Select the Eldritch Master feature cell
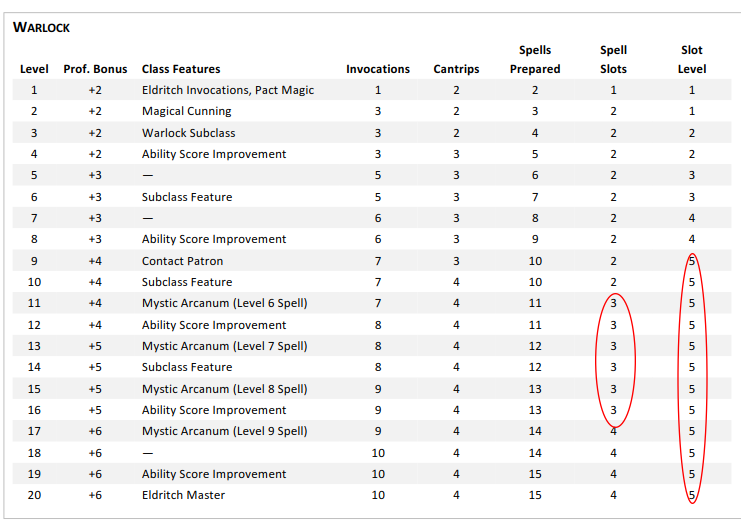Viewport: 741px width, 528px height. coord(184,495)
